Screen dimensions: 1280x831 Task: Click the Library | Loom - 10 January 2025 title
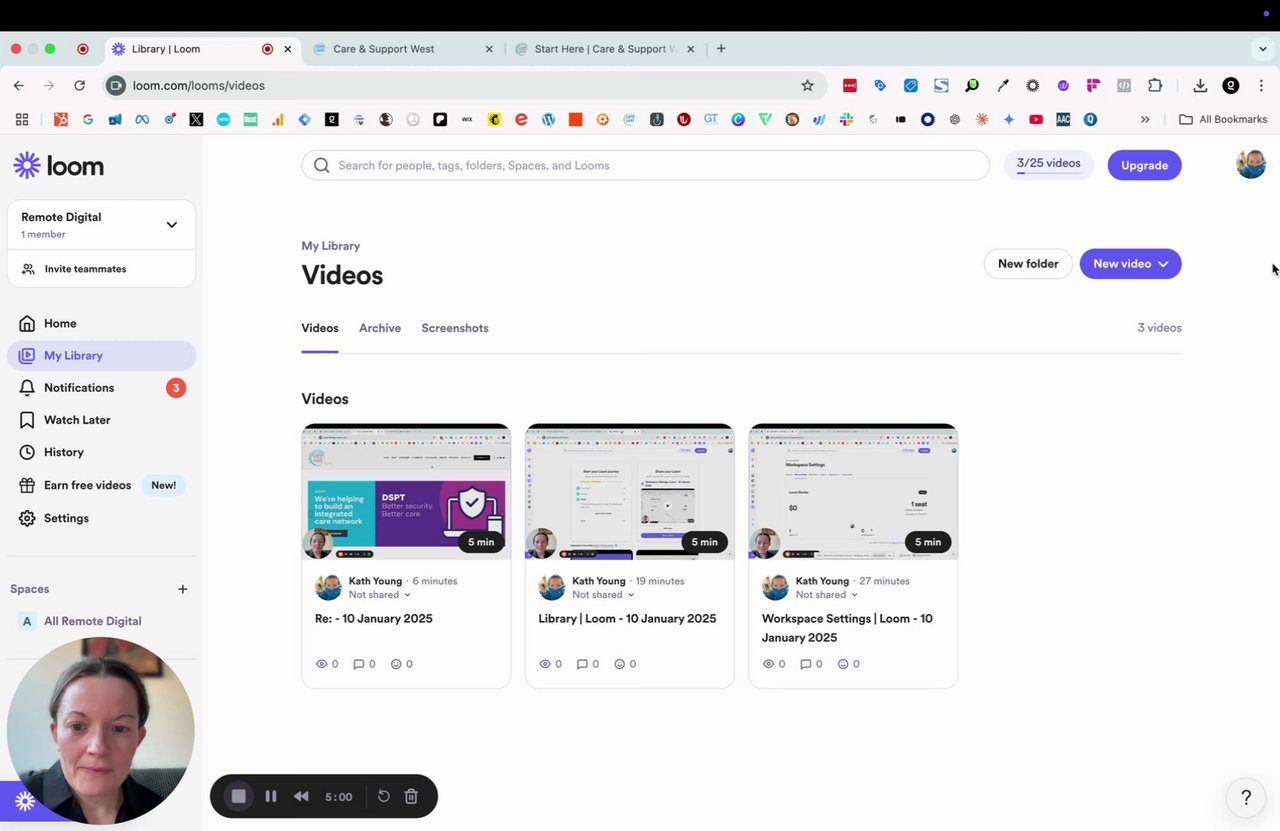click(x=627, y=619)
